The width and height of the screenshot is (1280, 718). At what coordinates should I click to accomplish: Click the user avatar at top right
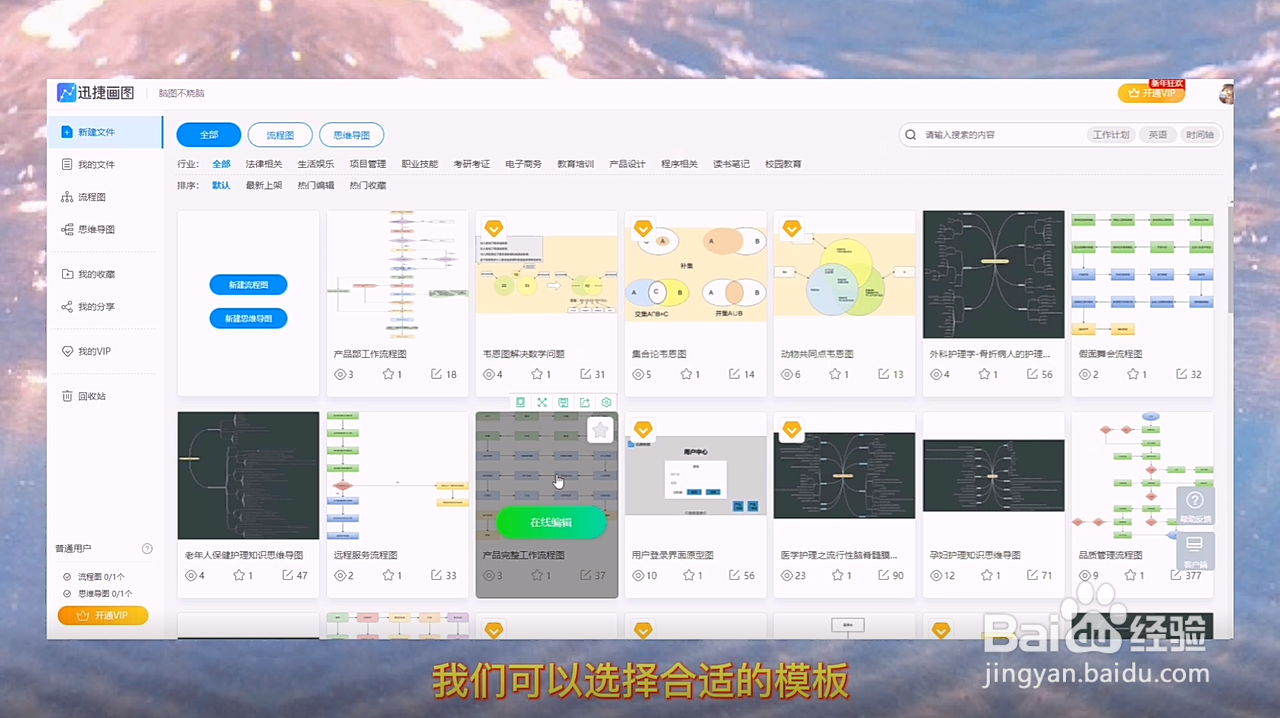pos(1227,94)
